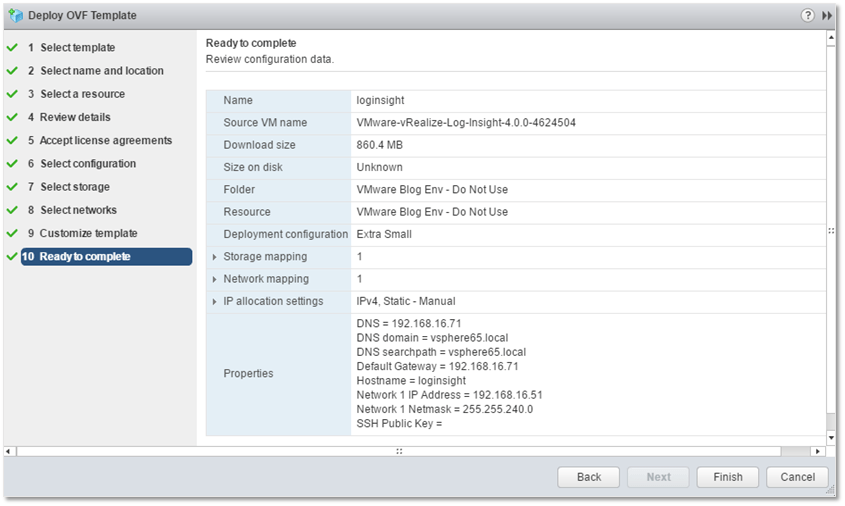Viewport: 845px width, 506px height.
Task: Click the 860.4 MB download size value
Action: tap(379, 145)
